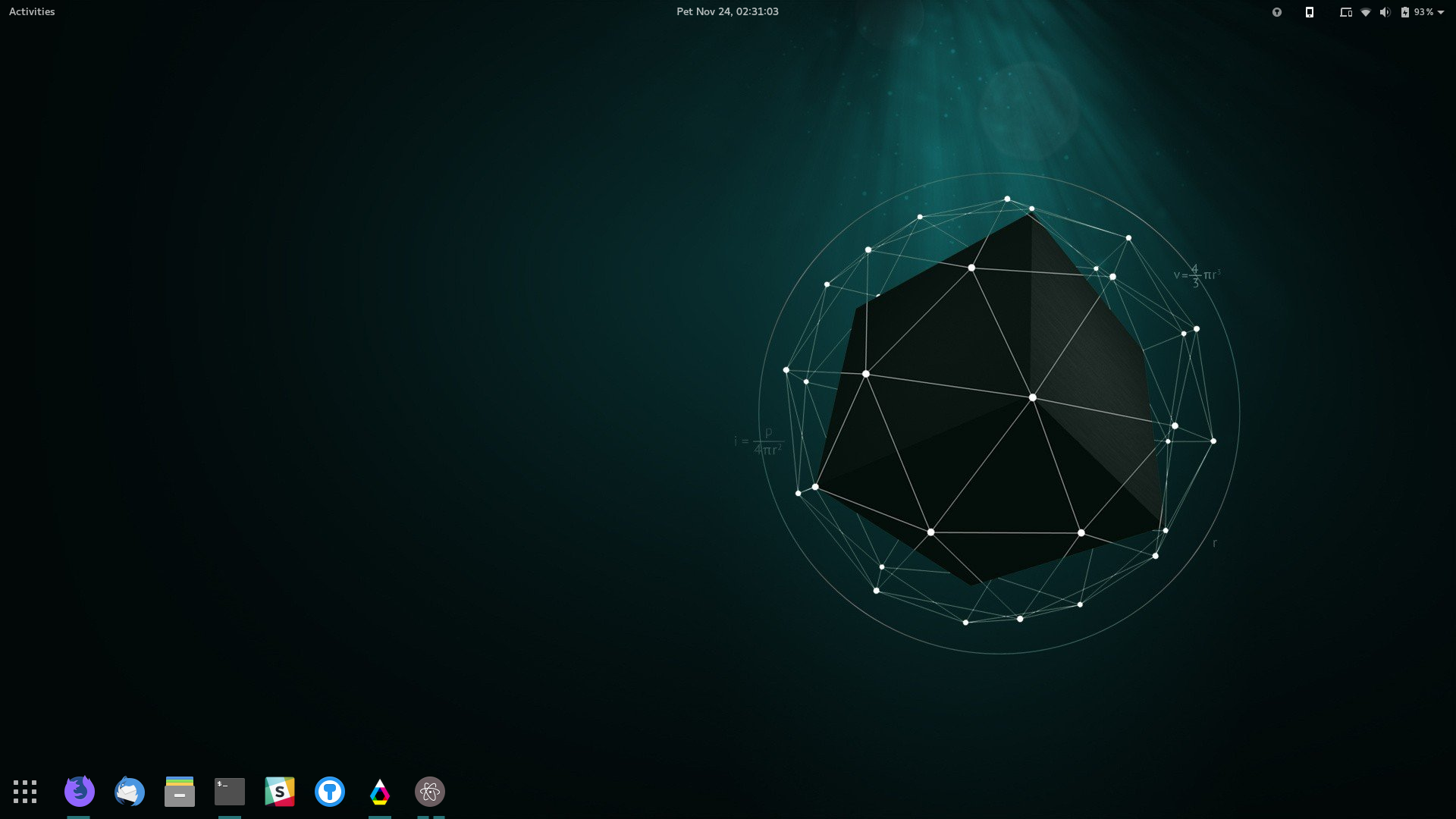This screenshot has height=819, width=1456.
Task: Click the volume speaker indicator
Action: tap(1385, 12)
